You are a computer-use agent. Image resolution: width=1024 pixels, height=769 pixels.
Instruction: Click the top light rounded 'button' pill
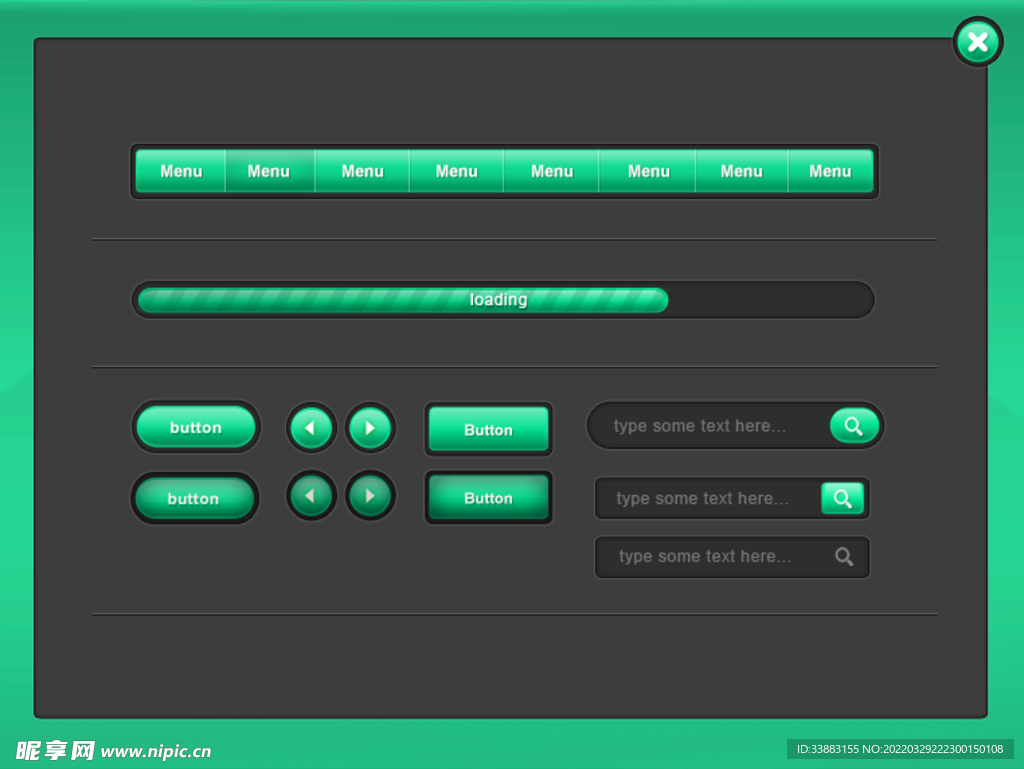coord(196,427)
